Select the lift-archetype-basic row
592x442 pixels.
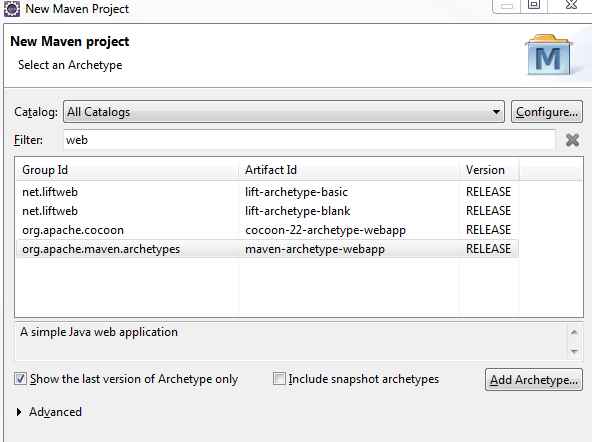pos(267,192)
